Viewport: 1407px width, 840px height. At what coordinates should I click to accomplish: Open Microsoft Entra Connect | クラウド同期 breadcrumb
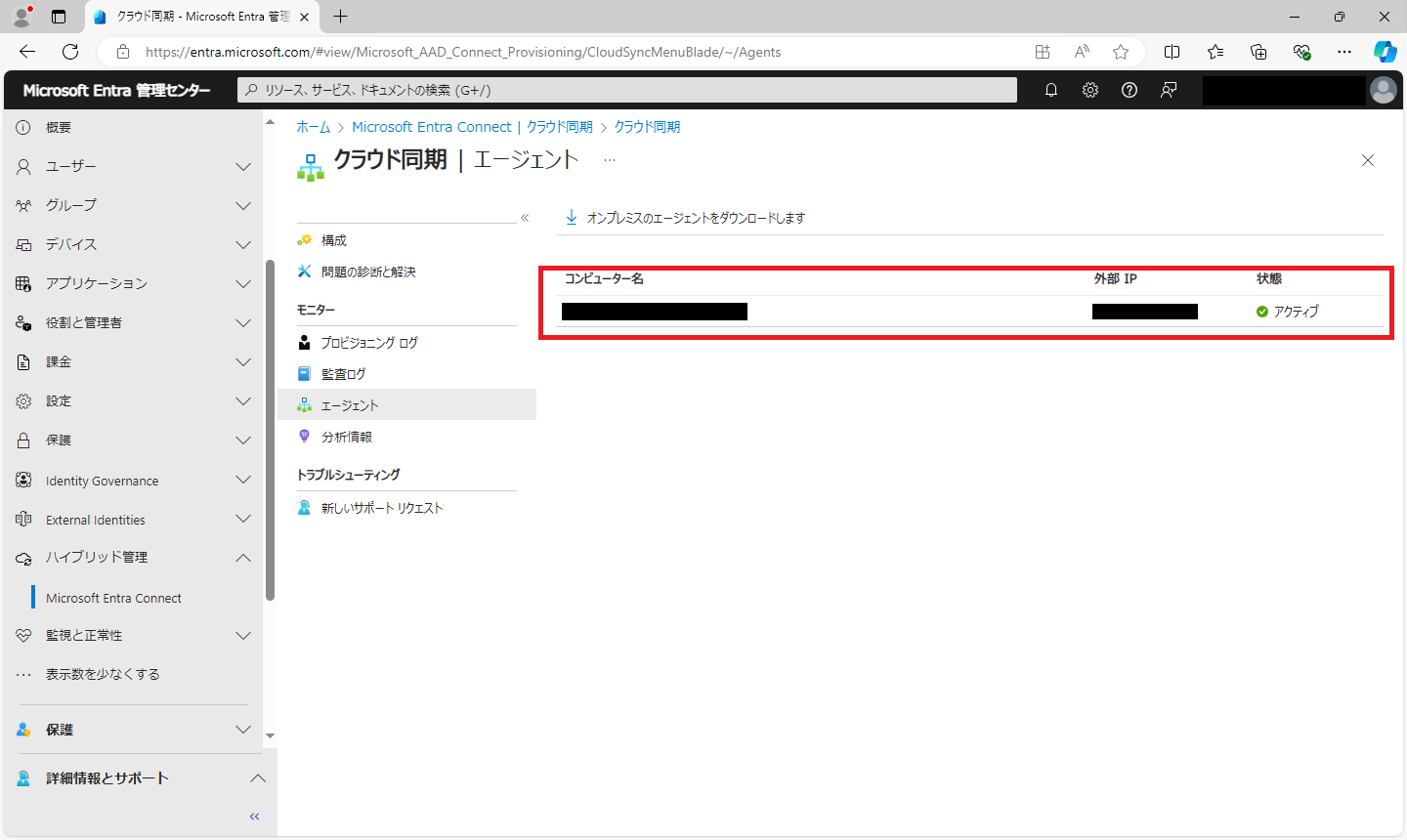[472, 127]
